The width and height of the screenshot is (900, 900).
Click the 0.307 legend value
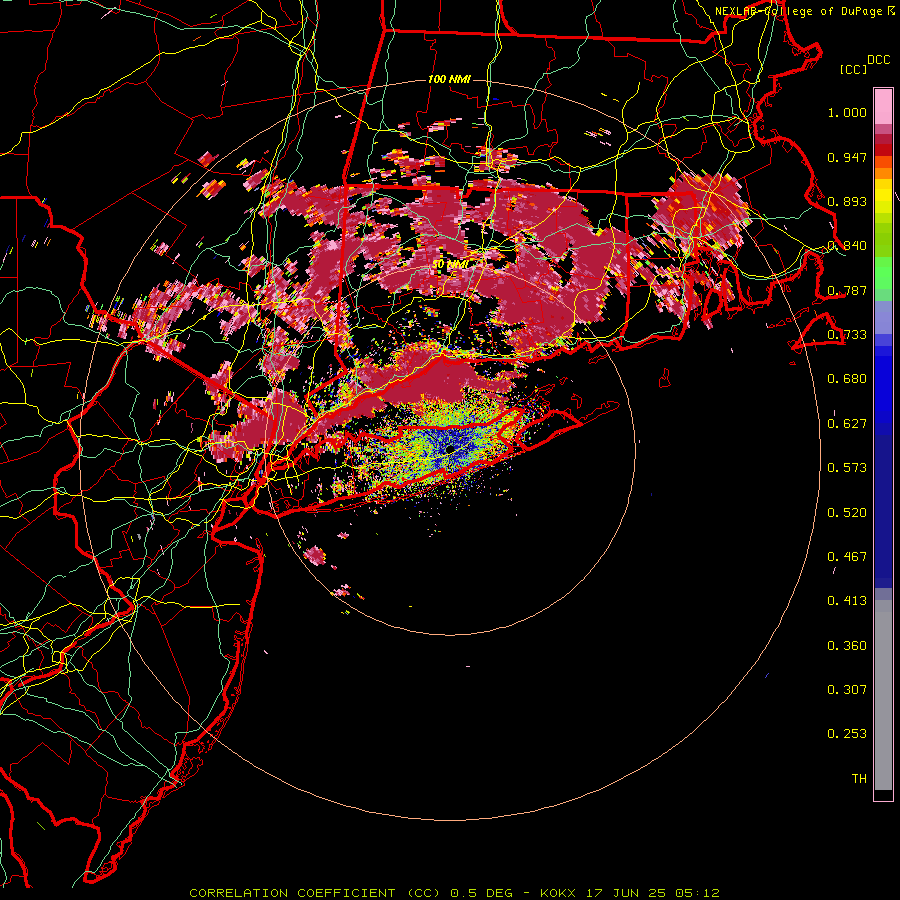point(847,690)
